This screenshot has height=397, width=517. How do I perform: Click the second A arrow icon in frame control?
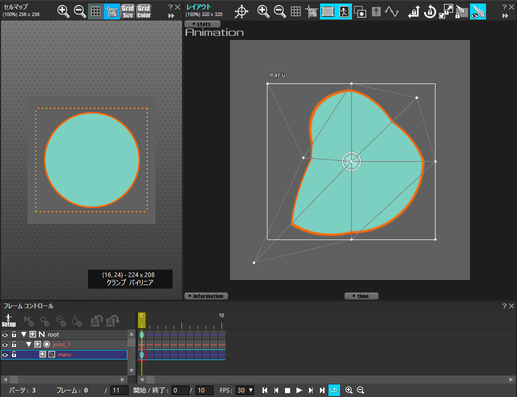(x=112, y=321)
